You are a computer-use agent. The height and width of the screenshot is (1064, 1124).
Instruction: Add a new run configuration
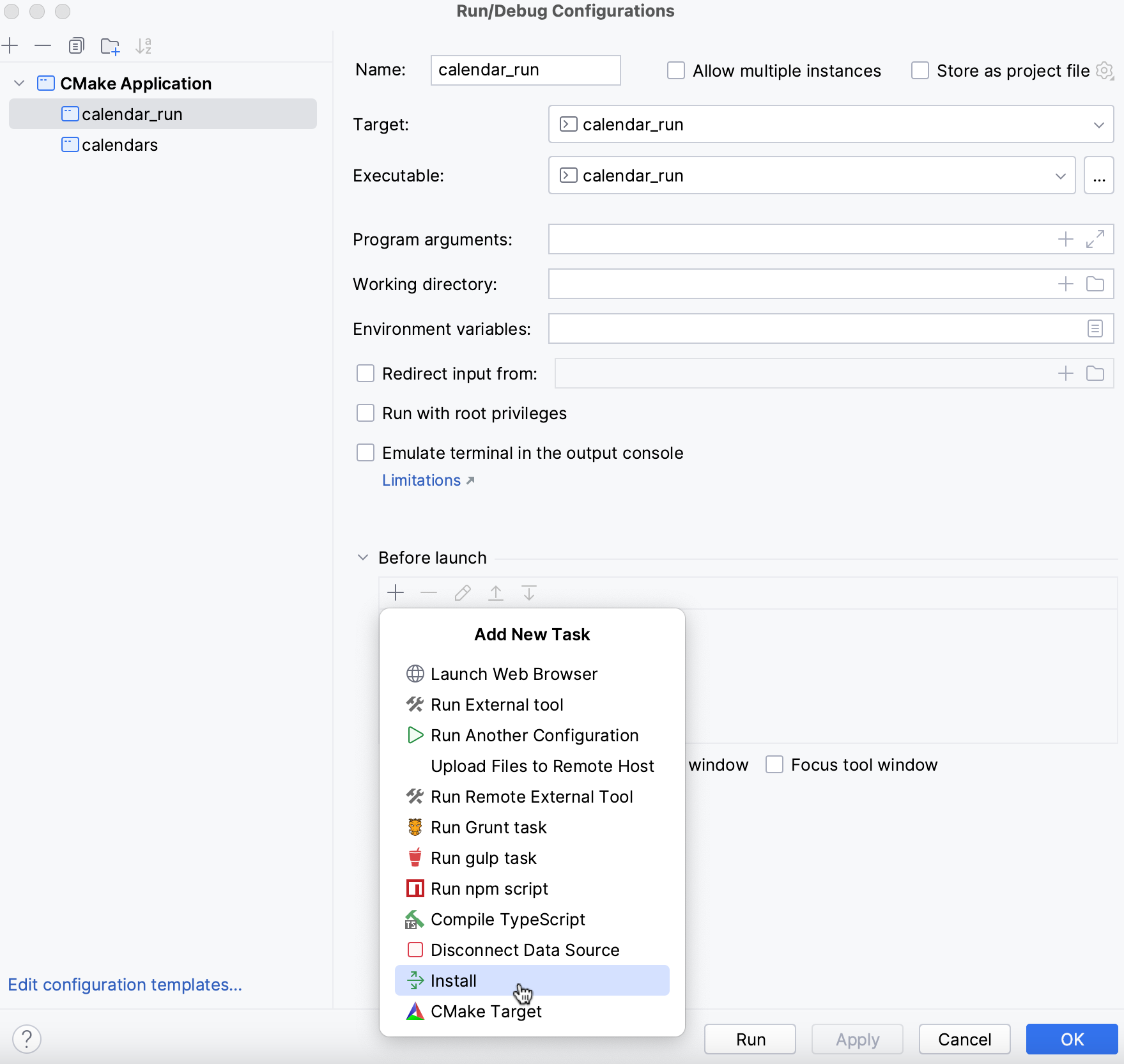coord(10,45)
